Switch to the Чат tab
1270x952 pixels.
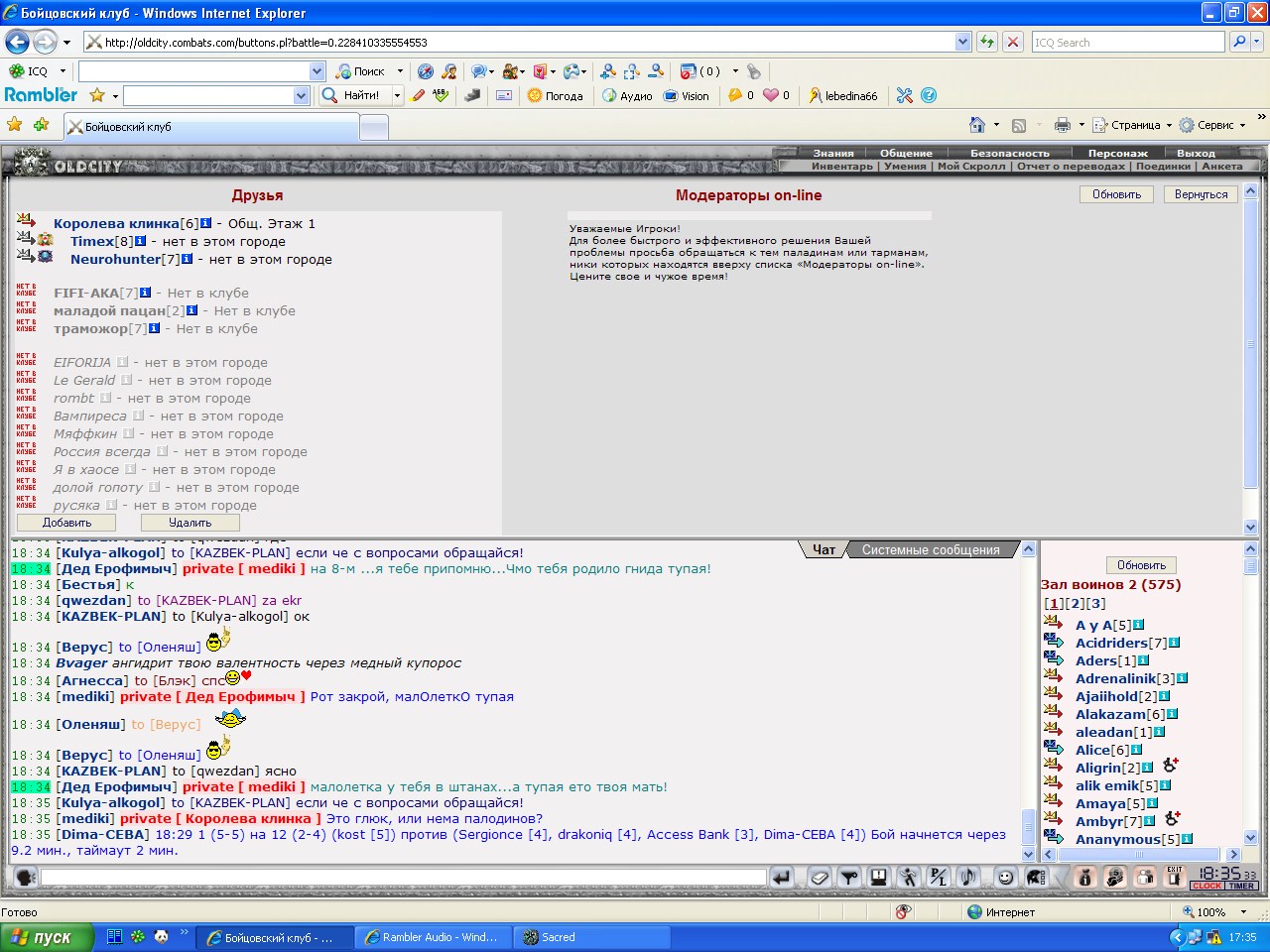824,549
